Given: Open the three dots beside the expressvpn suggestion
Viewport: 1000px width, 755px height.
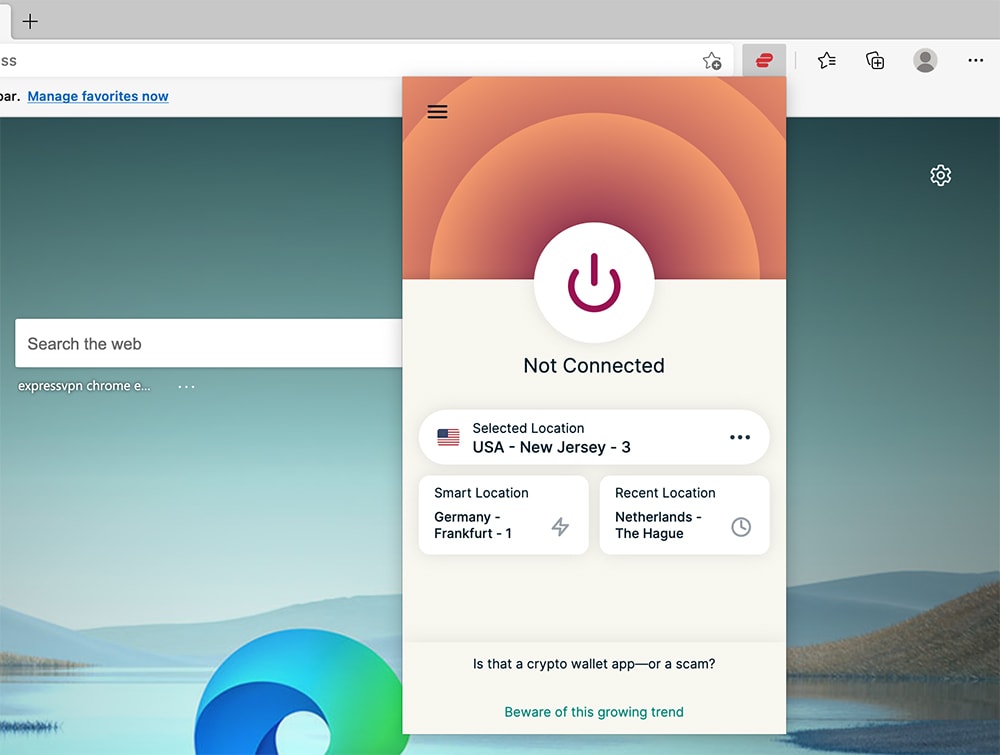Looking at the screenshot, I should click(x=186, y=386).
